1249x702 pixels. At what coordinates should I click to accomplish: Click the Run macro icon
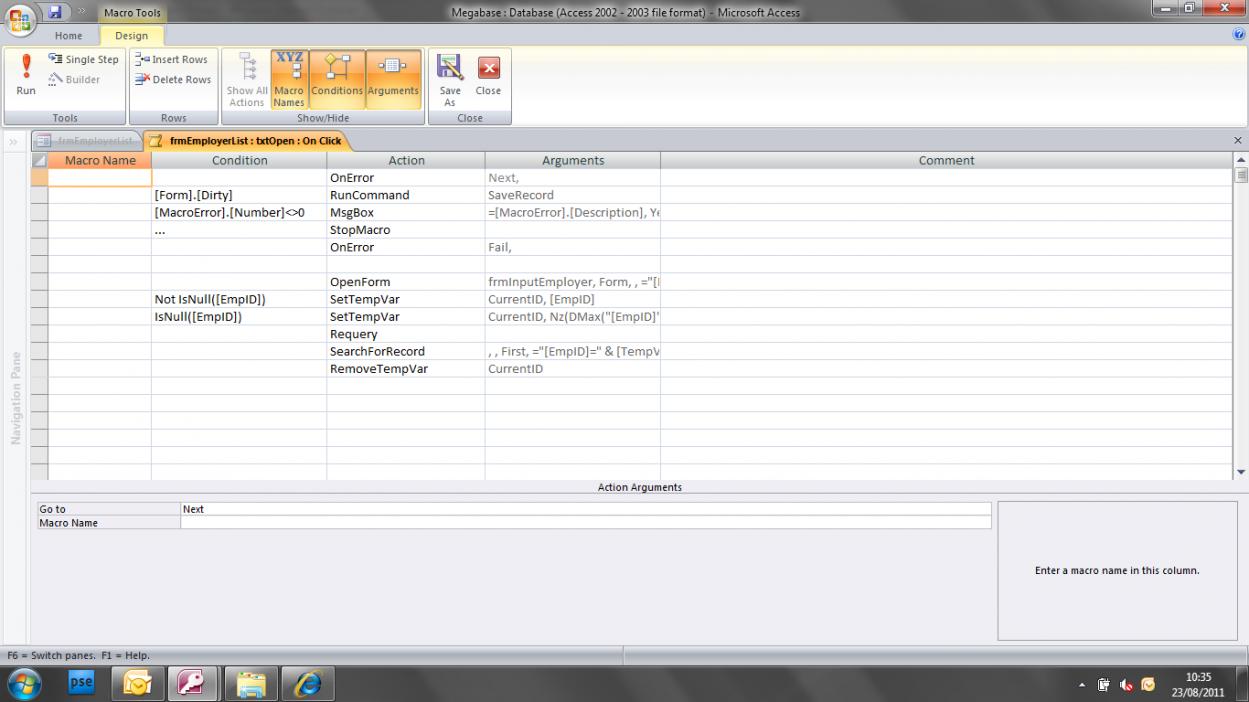point(26,76)
